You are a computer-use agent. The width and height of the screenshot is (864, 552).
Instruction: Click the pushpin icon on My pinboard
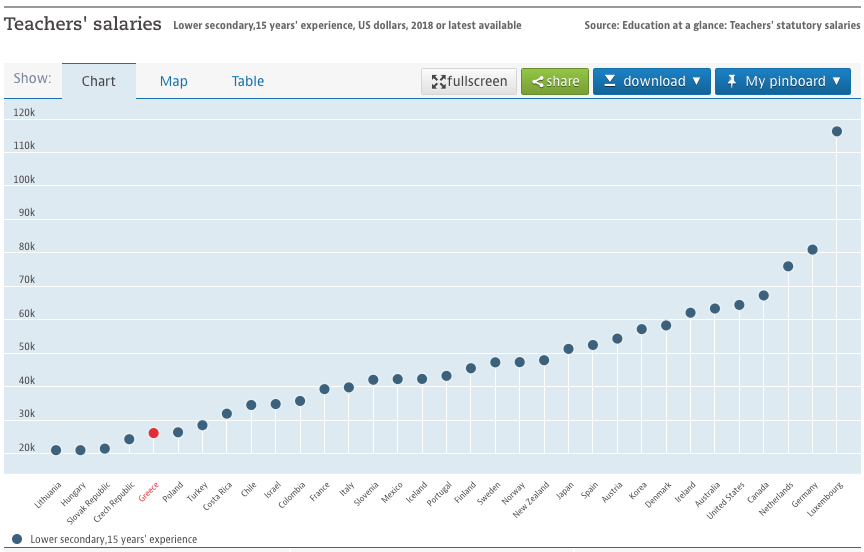(x=731, y=81)
